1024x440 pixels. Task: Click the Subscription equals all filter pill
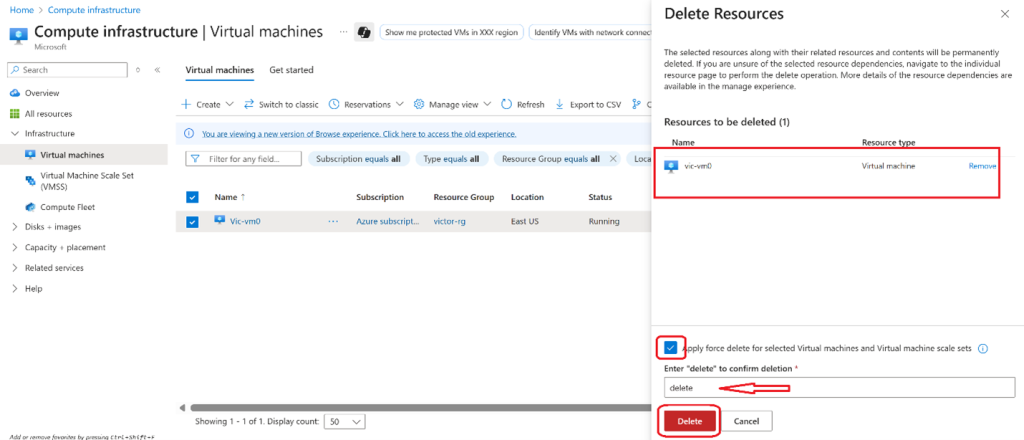(x=359, y=159)
